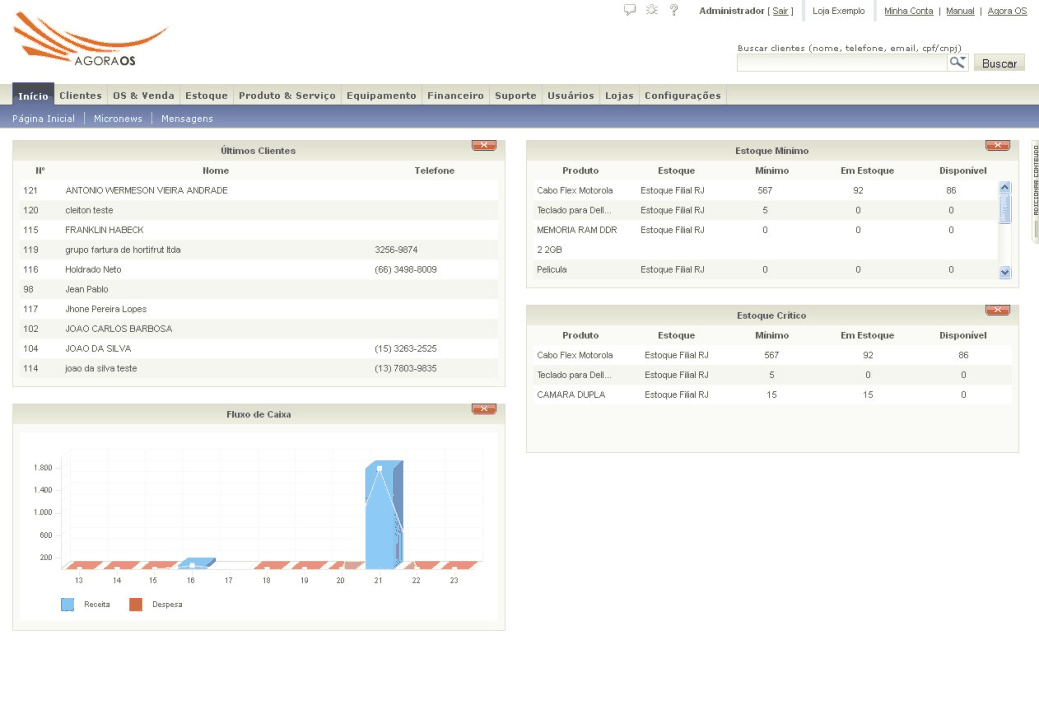Close the Estoque Mínimo panel

[997, 145]
